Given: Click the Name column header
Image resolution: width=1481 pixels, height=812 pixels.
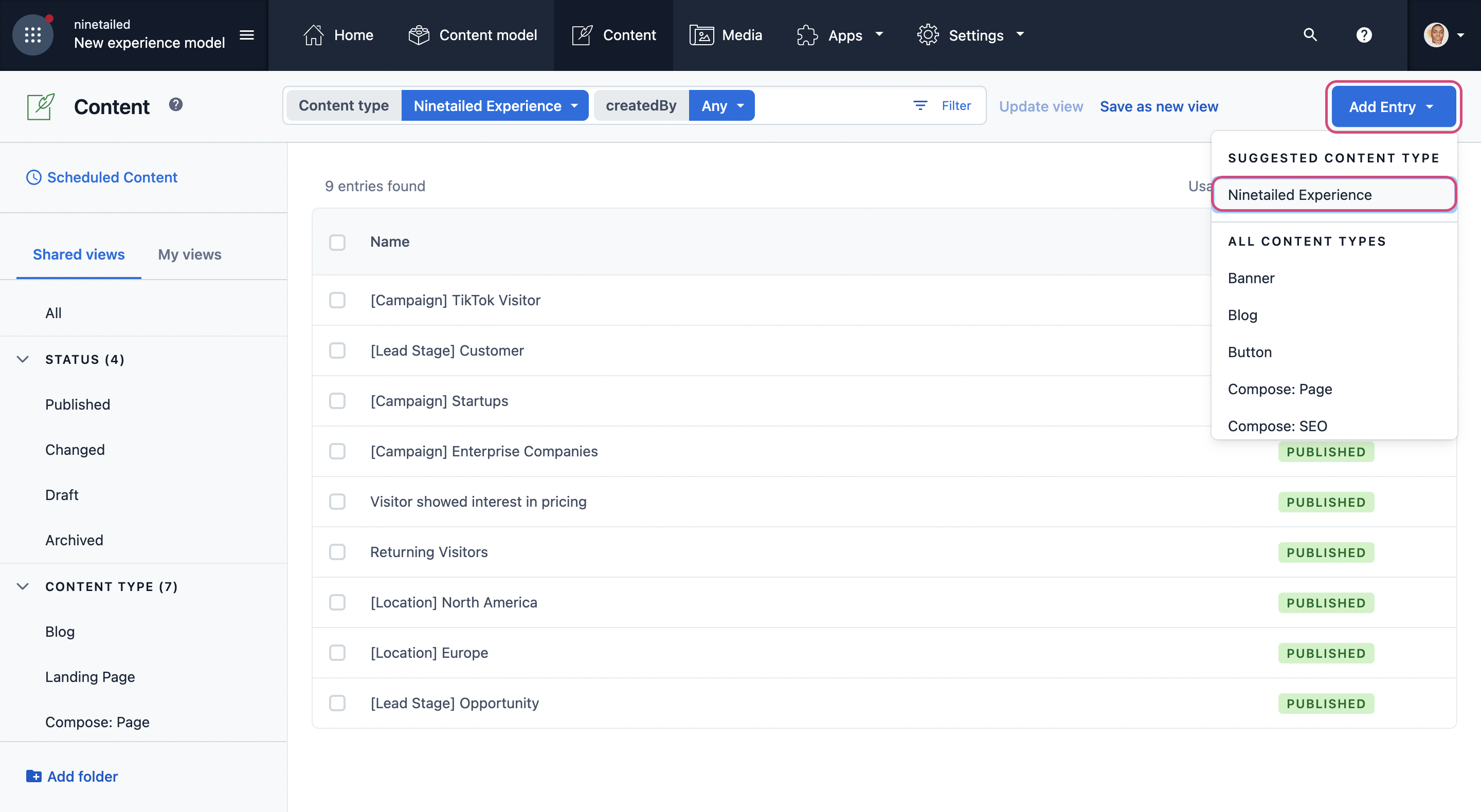Looking at the screenshot, I should [390, 242].
